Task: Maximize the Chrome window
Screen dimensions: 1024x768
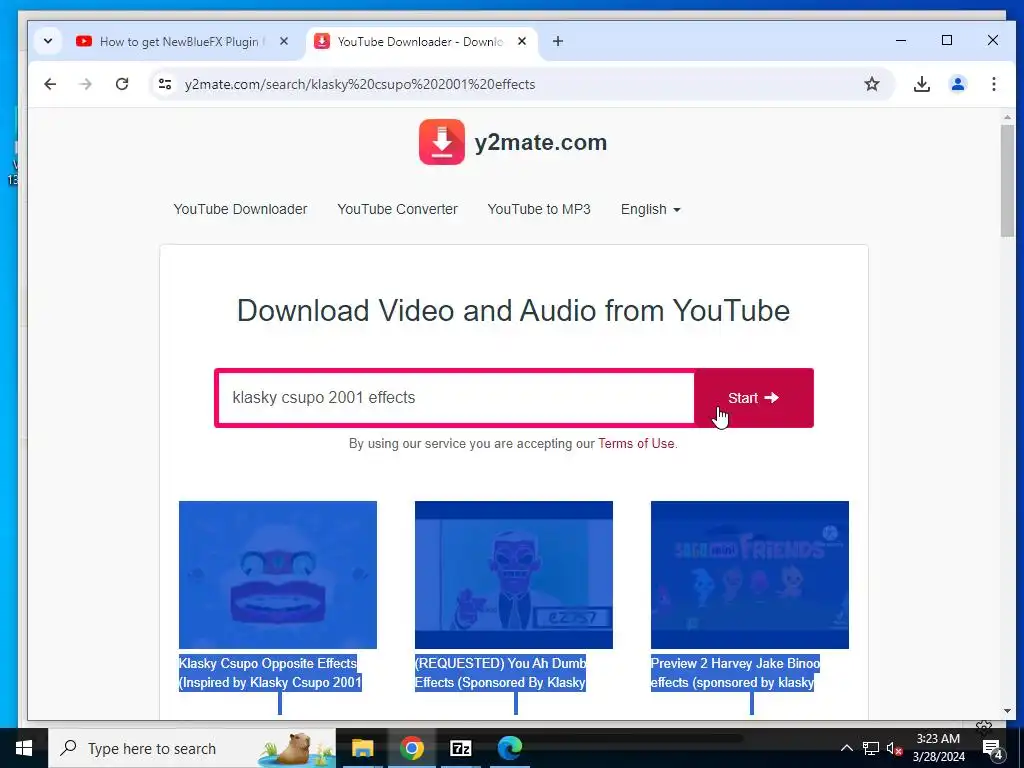Action: click(x=947, y=40)
